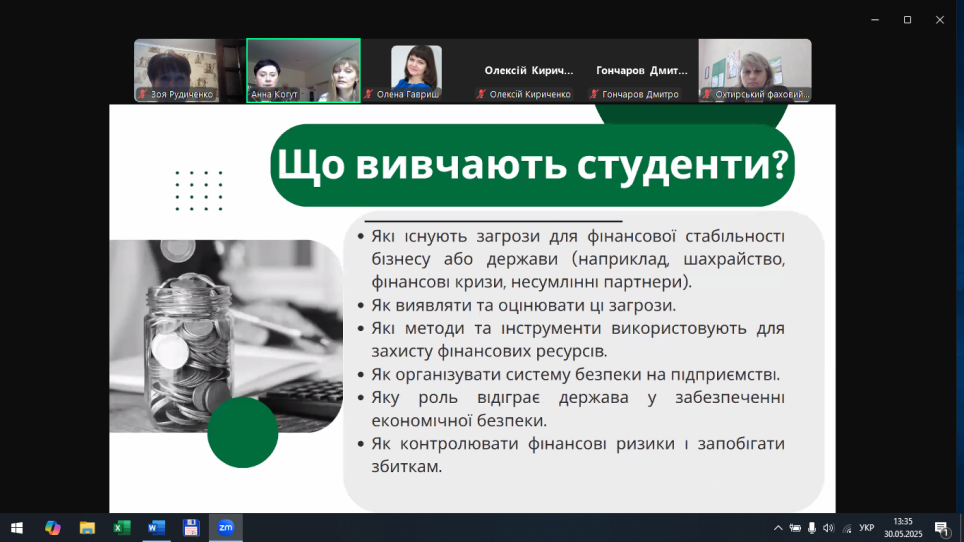Open the notification center icon
Image resolution: width=964 pixels, height=542 pixels.
941,527
